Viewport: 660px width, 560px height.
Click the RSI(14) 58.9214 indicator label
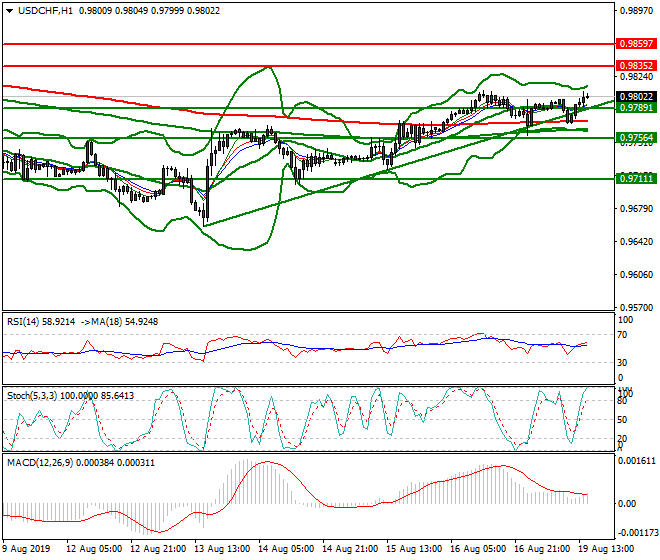tap(41, 322)
